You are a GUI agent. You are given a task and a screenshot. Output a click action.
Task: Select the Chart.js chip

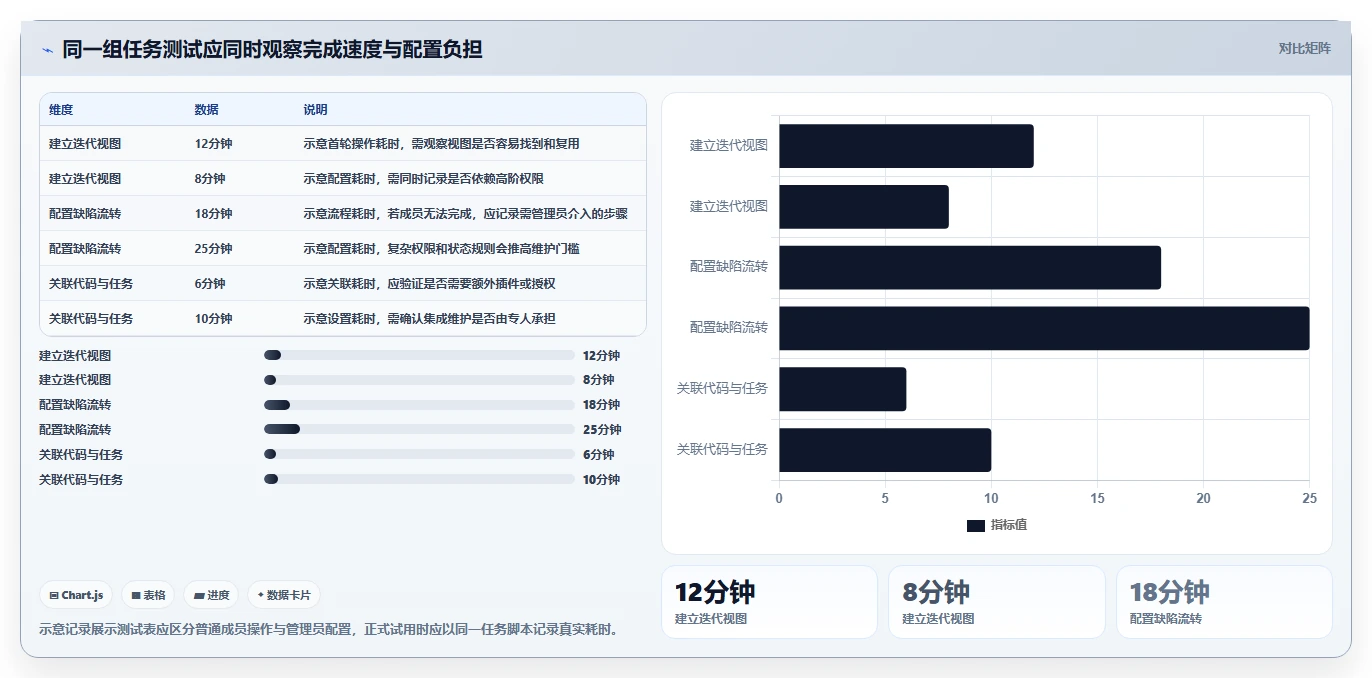coord(77,595)
